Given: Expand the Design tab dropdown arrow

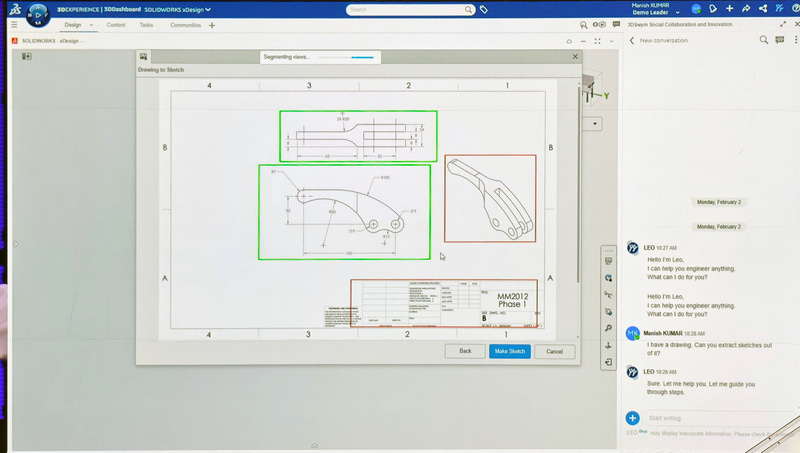Looking at the screenshot, I should click(x=91, y=25).
